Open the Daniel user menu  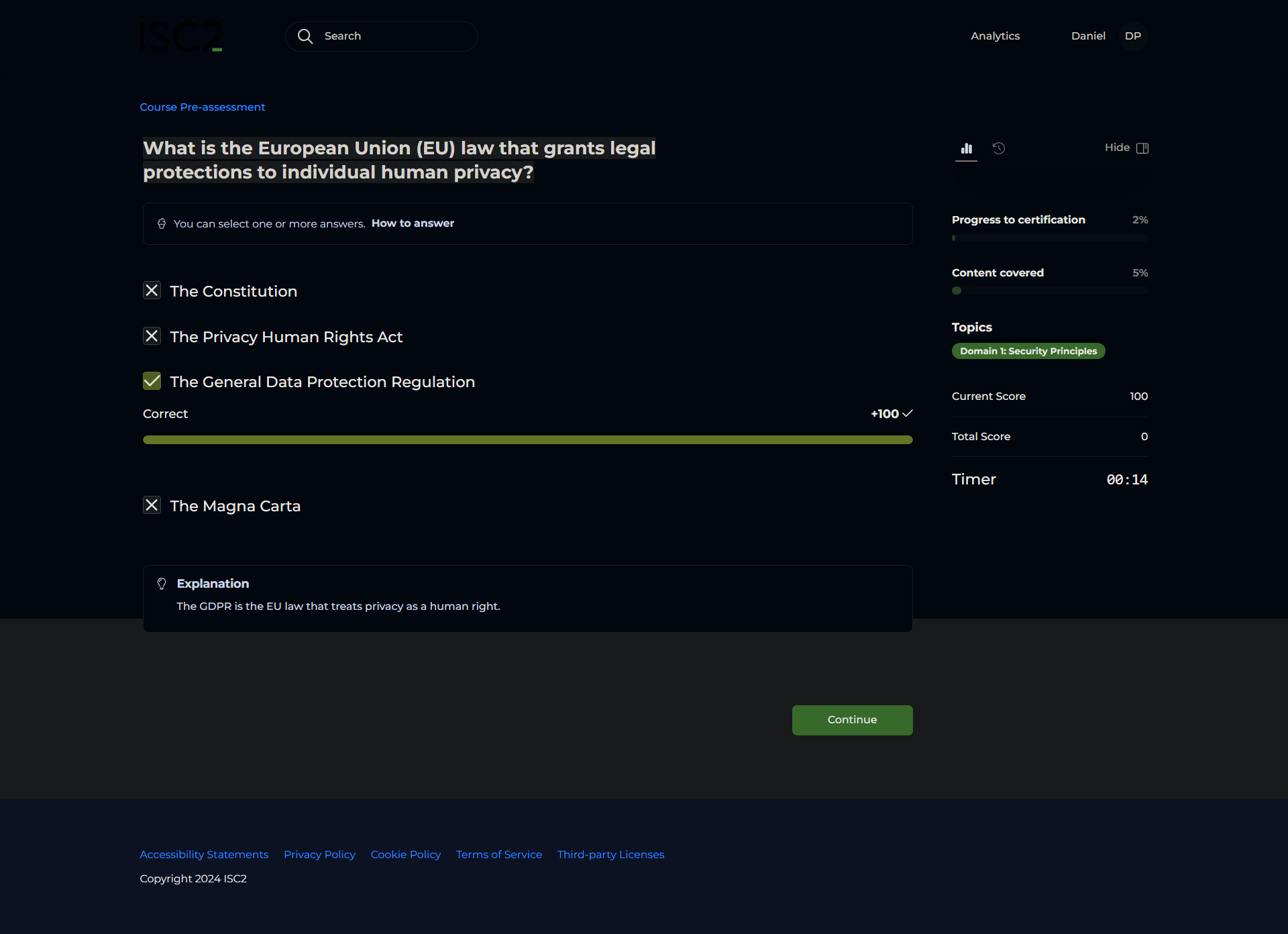click(1087, 36)
